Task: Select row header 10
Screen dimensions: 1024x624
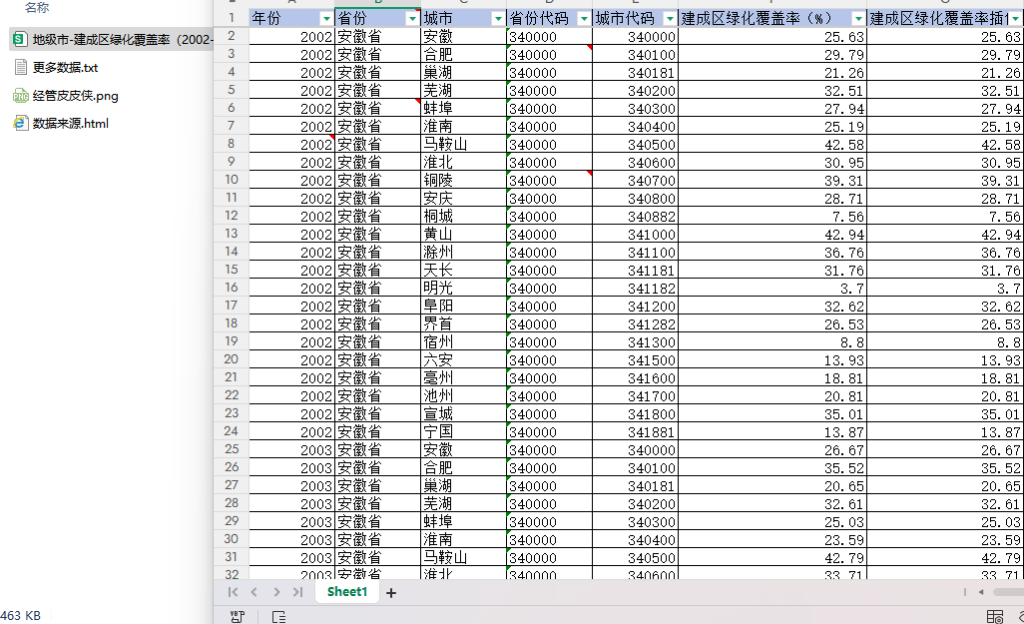Action: [231, 179]
